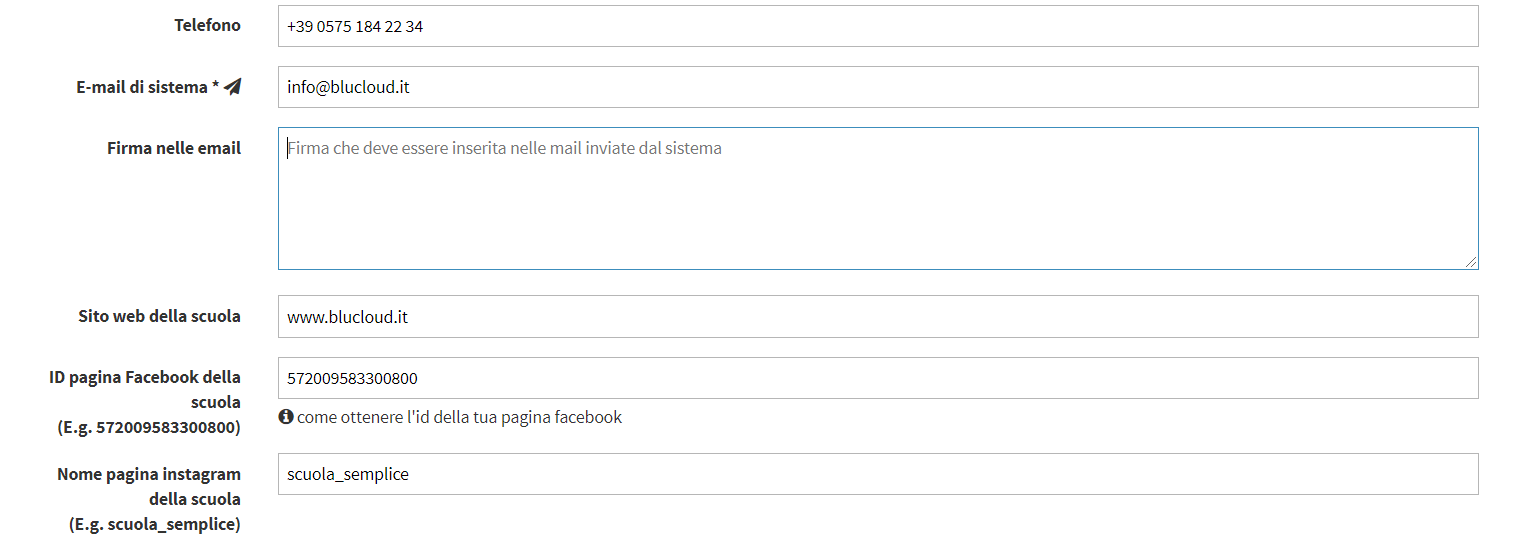Screen dimensions: 1521x543
Task: Click into the E-mail di sistema field
Action: point(878,87)
